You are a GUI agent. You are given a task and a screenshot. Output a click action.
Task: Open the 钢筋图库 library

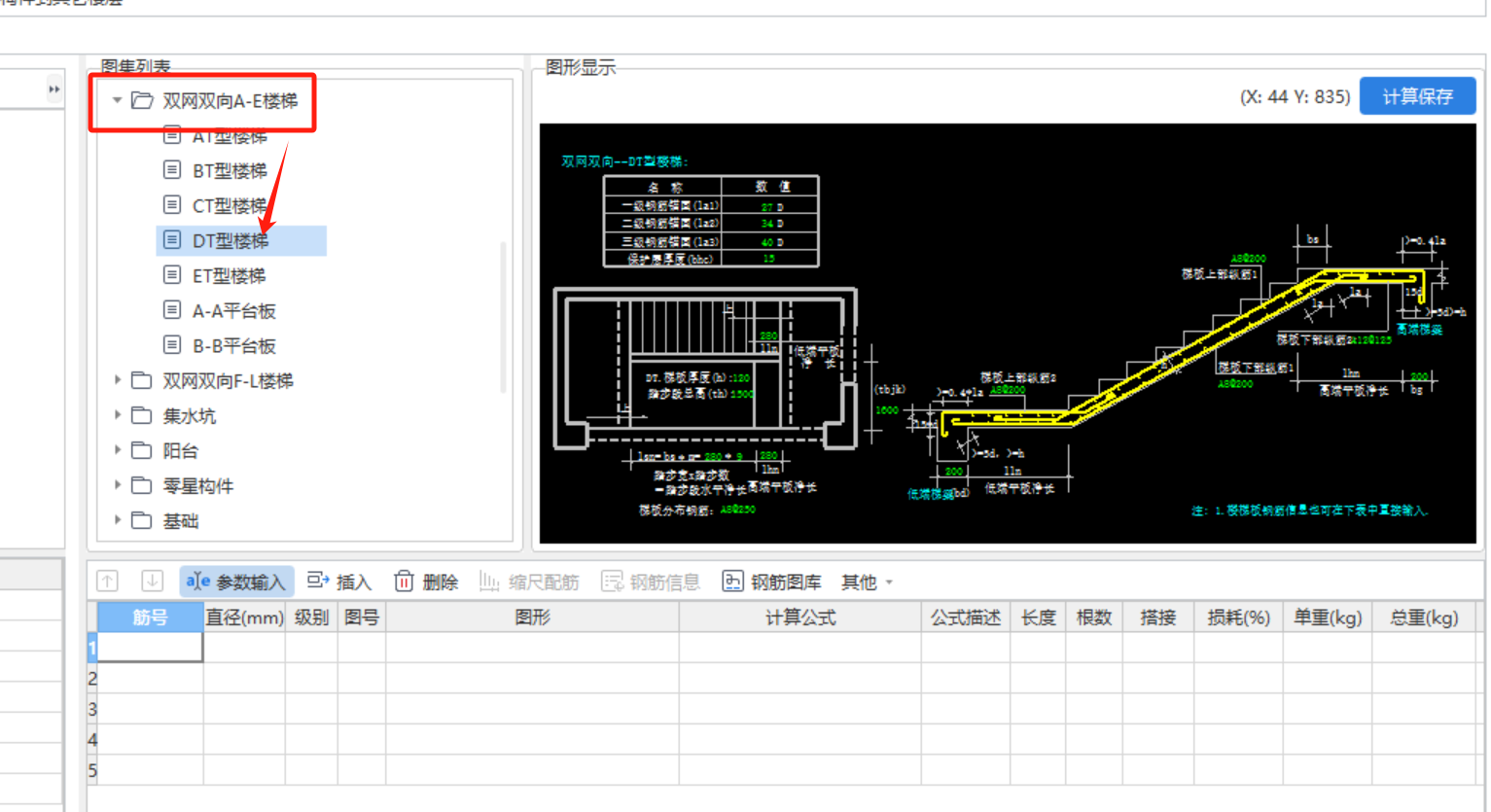tap(772, 582)
